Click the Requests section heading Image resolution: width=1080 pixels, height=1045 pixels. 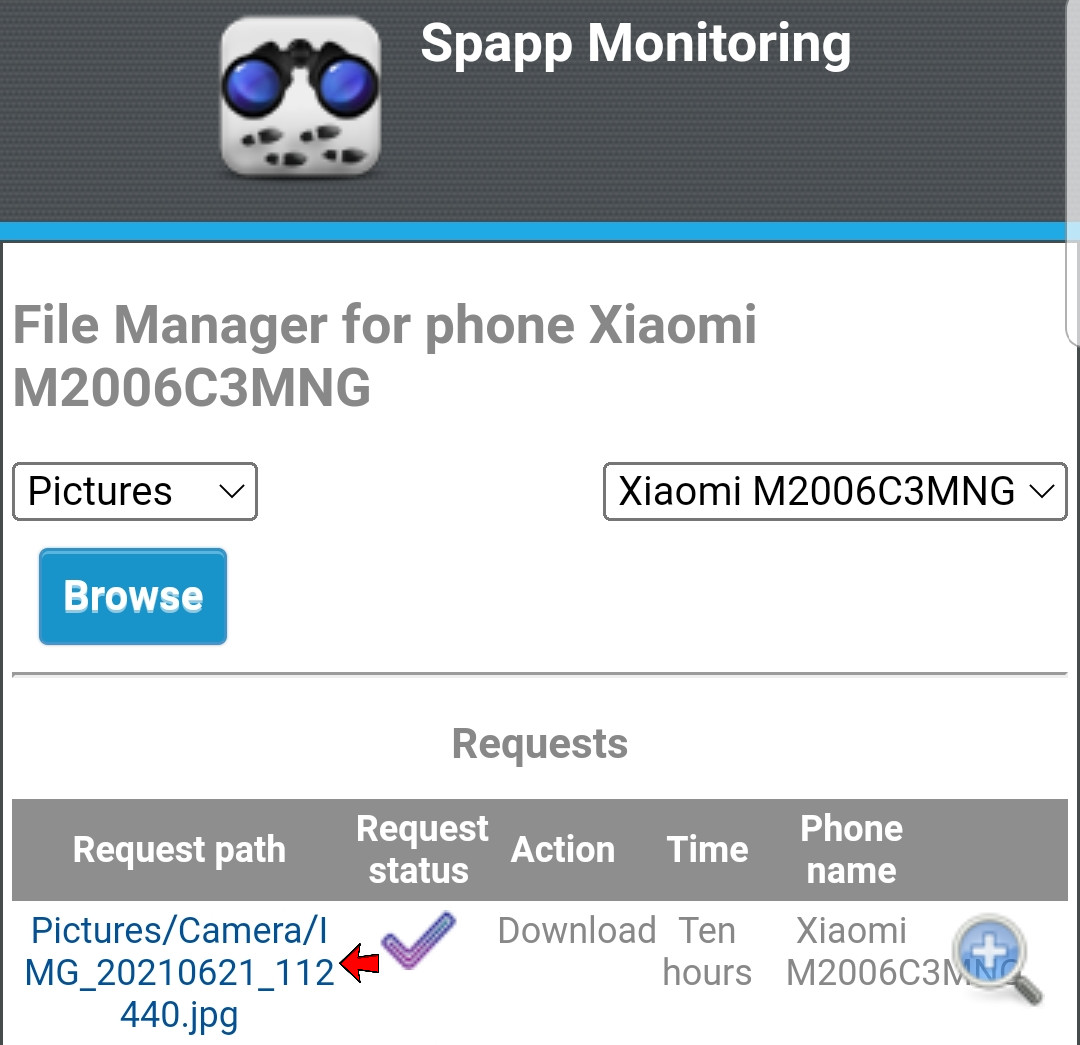(x=540, y=744)
